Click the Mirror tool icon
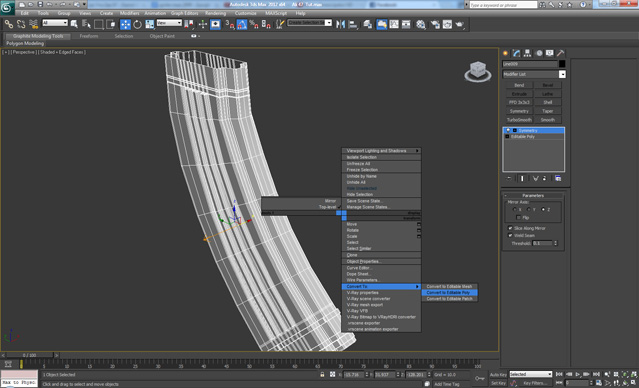Screen dimensions: 639x388 [340, 24]
